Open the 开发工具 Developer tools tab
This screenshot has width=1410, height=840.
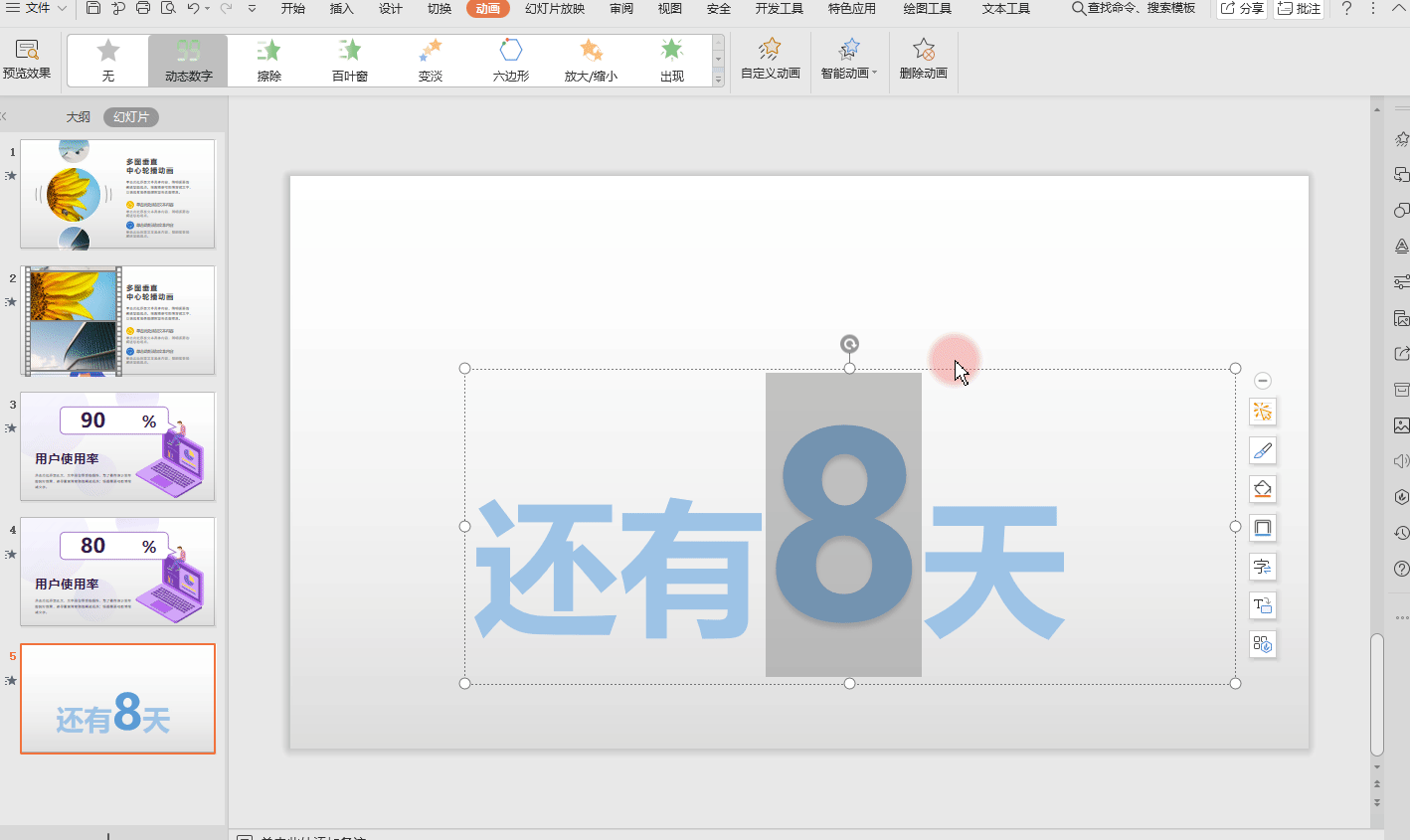coord(780,8)
